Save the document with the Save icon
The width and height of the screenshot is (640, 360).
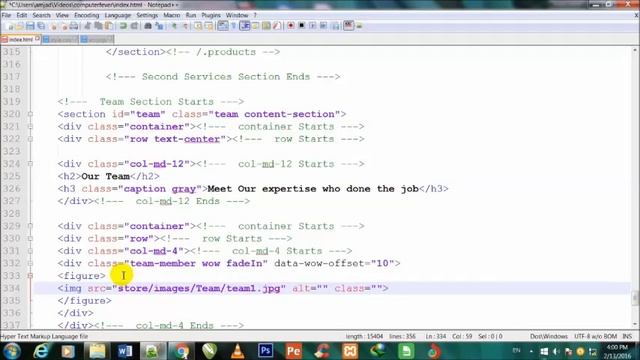30,26
